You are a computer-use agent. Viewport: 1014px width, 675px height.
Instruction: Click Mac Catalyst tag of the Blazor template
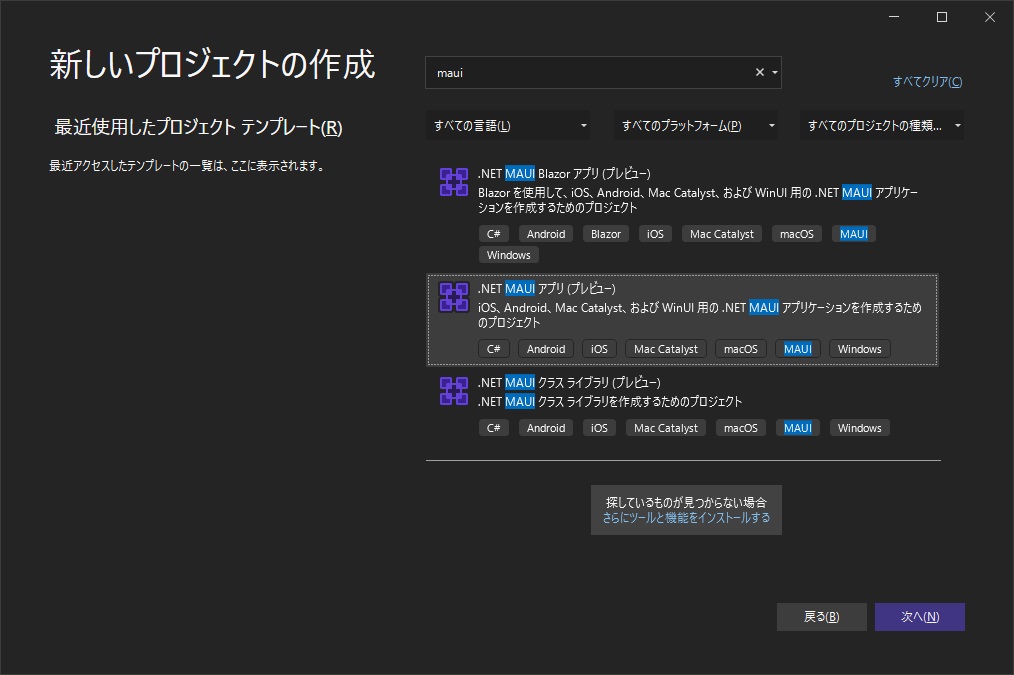point(722,234)
